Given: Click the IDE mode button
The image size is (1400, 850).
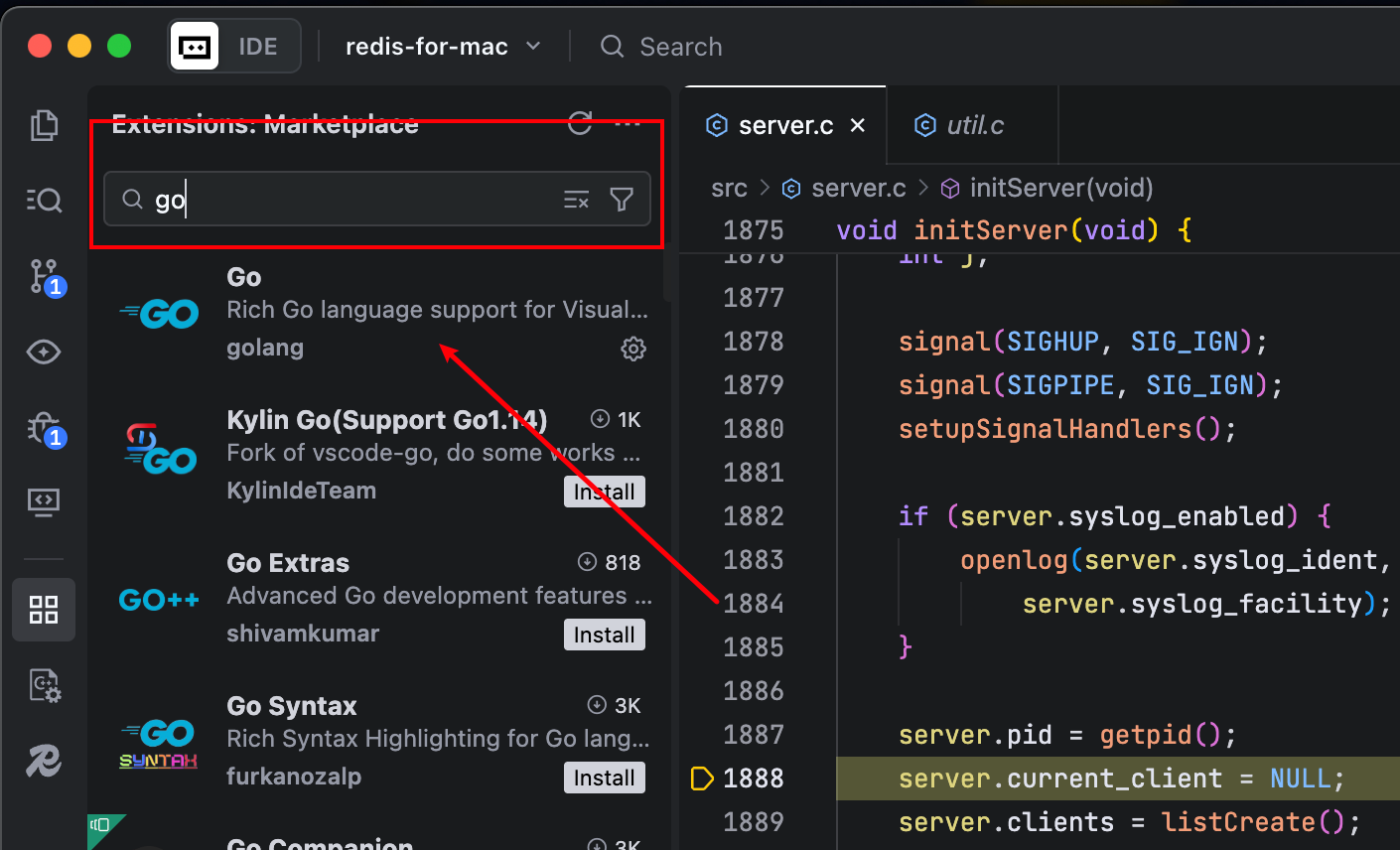Looking at the screenshot, I should (x=258, y=47).
